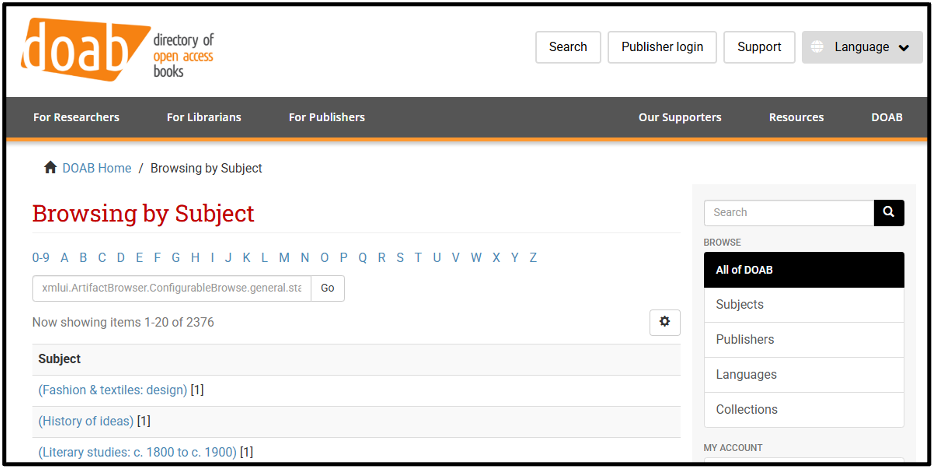Open the For Researchers menu
Image resolution: width=933 pixels, height=468 pixels.
tap(76, 117)
